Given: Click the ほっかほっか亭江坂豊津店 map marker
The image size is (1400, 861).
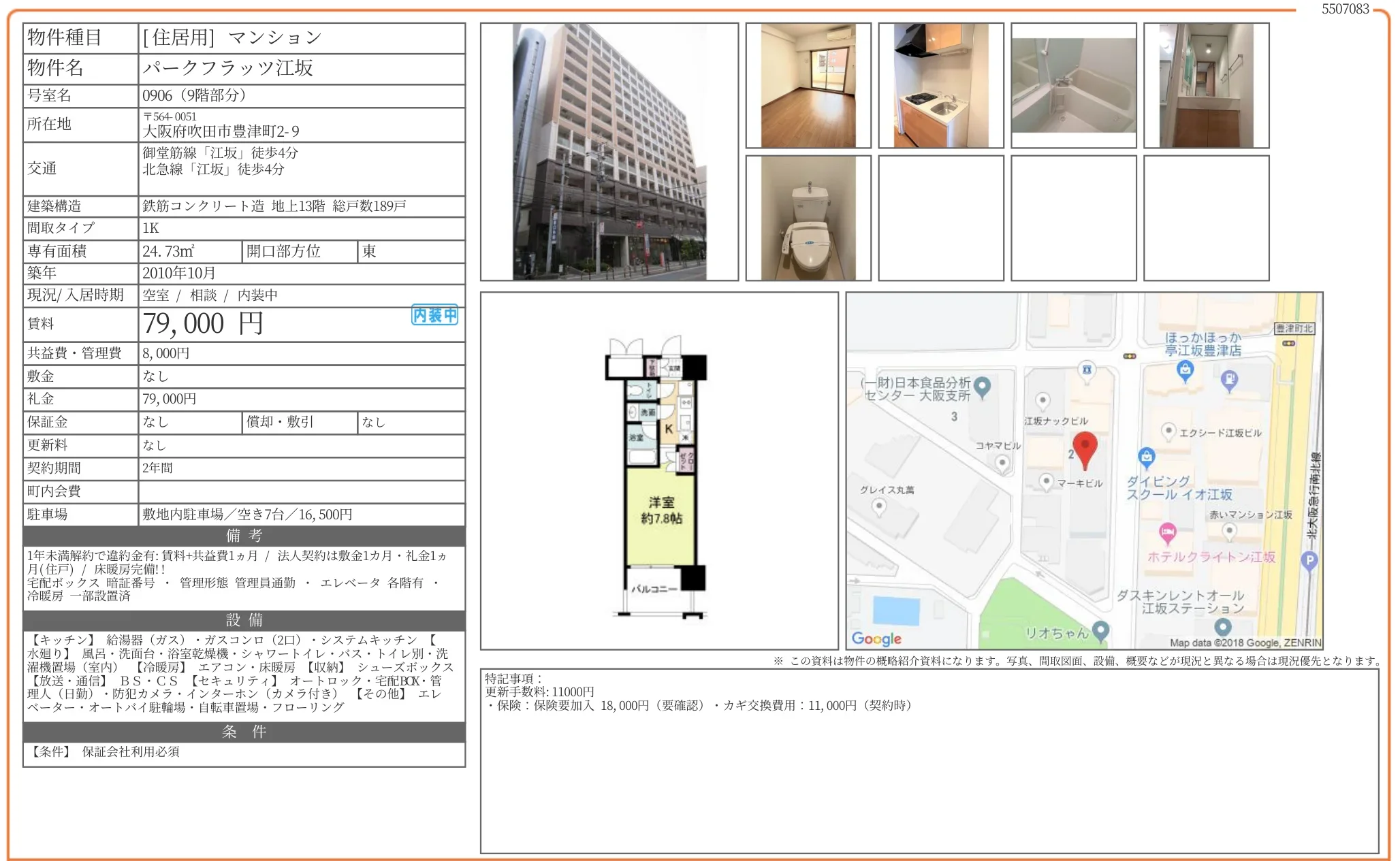Looking at the screenshot, I should tap(1185, 370).
